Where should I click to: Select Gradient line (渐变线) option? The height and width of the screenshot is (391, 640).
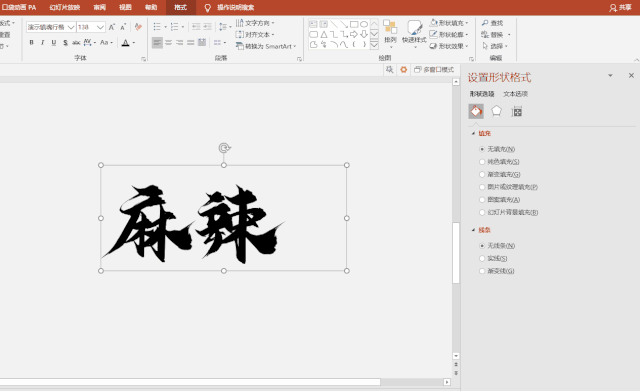tap(497, 271)
